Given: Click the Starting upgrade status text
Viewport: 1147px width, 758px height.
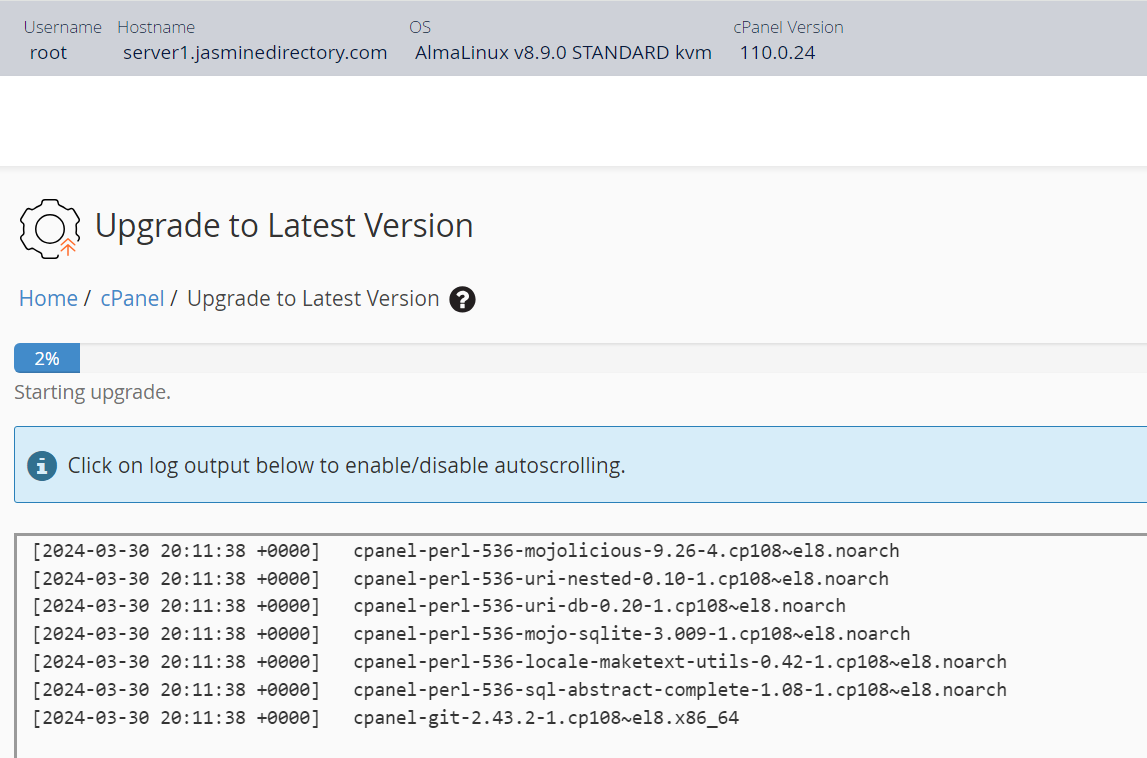Looking at the screenshot, I should tap(92, 392).
